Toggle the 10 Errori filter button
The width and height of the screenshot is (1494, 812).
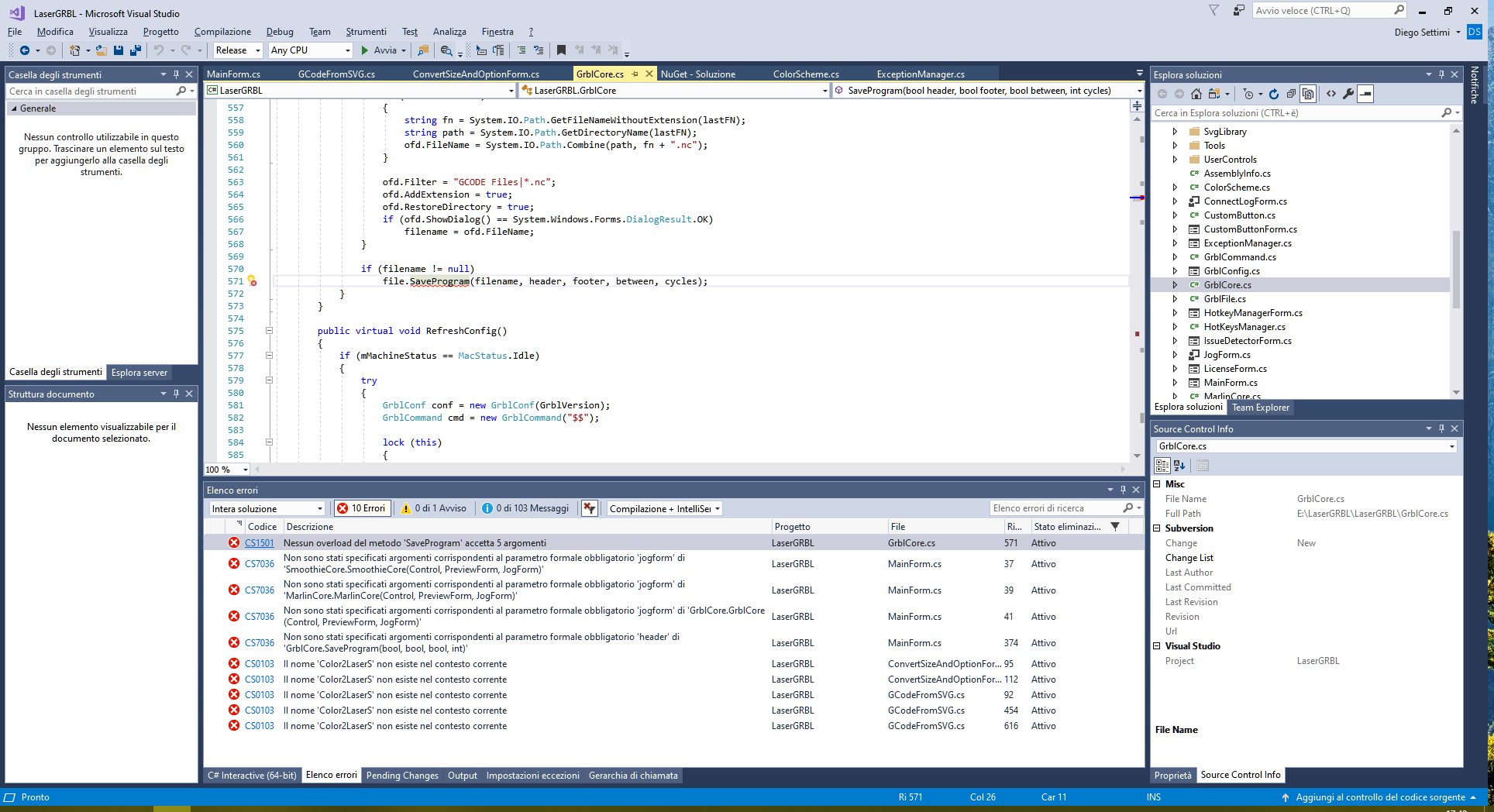[362, 508]
